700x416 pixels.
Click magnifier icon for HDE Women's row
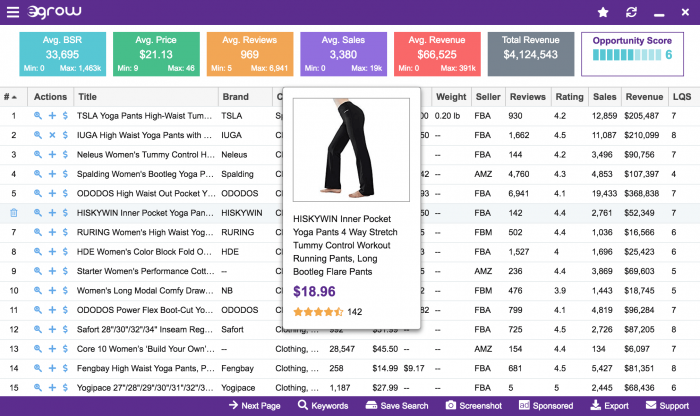coord(38,252)
